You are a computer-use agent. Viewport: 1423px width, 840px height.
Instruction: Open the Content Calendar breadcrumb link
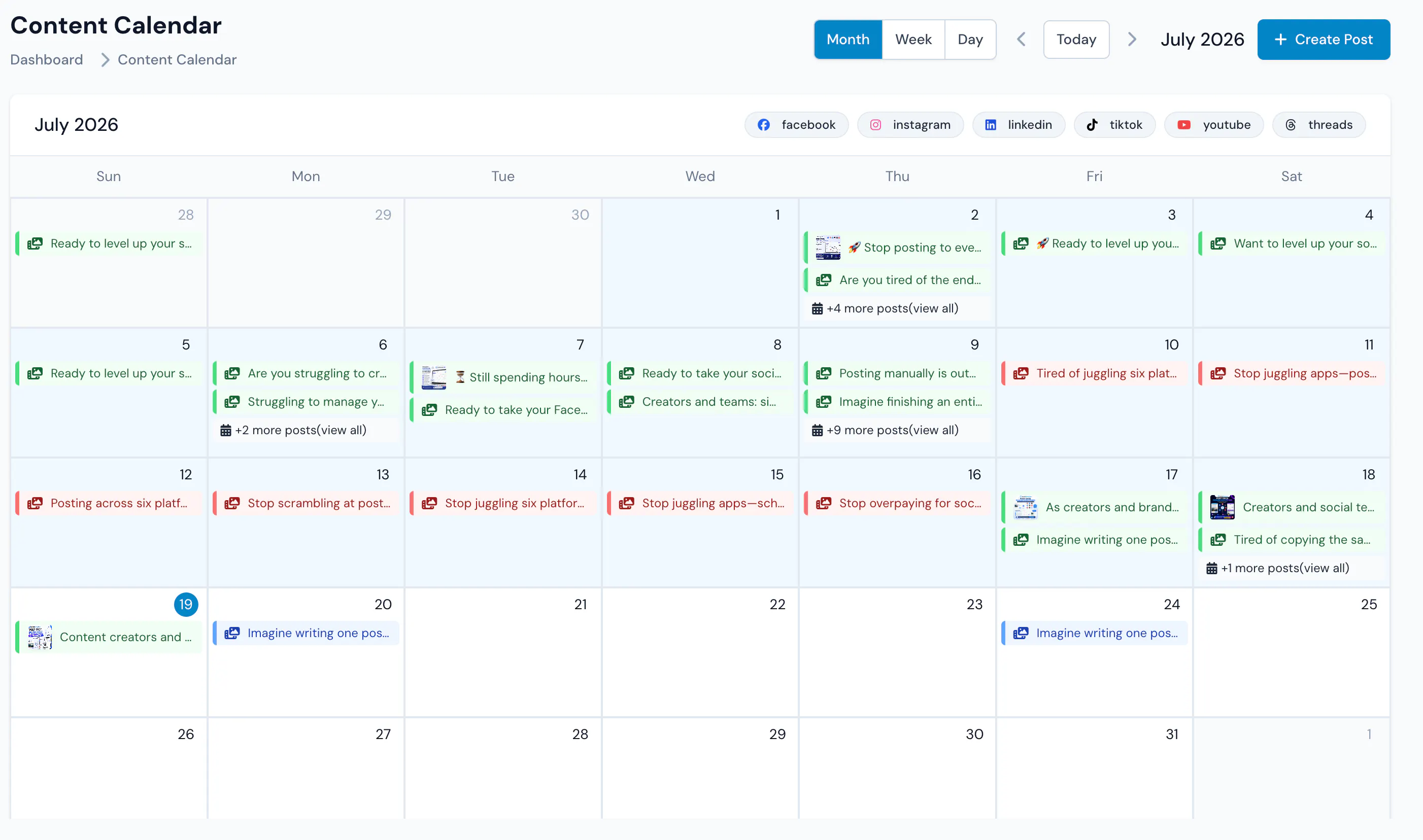[x=177, y=59]
